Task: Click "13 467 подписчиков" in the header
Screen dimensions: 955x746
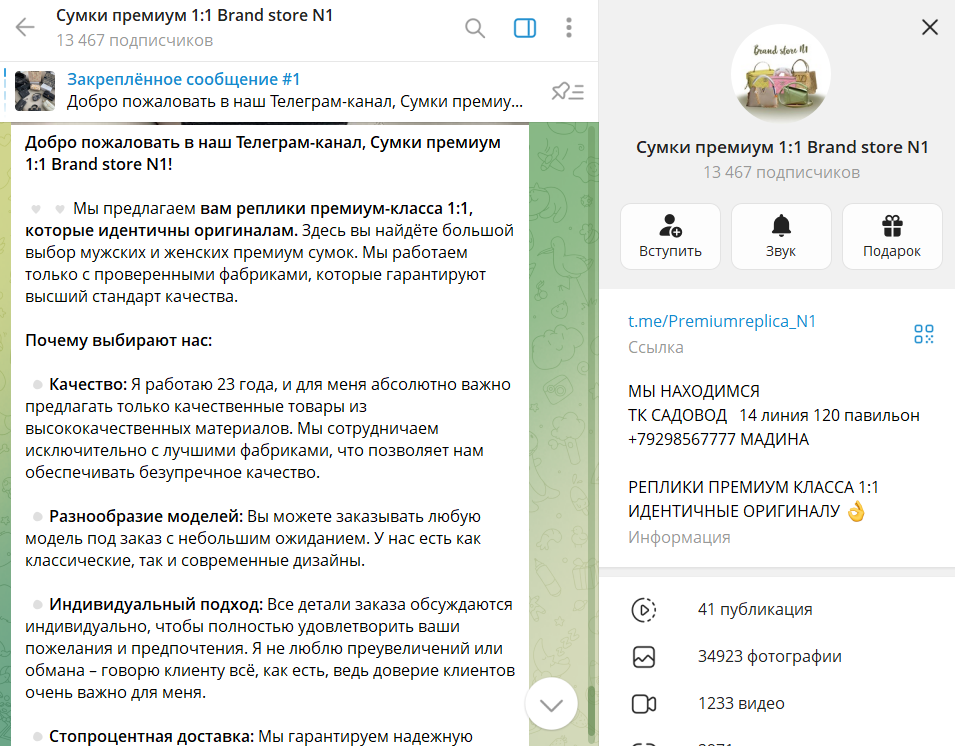Action: (135, 40)
